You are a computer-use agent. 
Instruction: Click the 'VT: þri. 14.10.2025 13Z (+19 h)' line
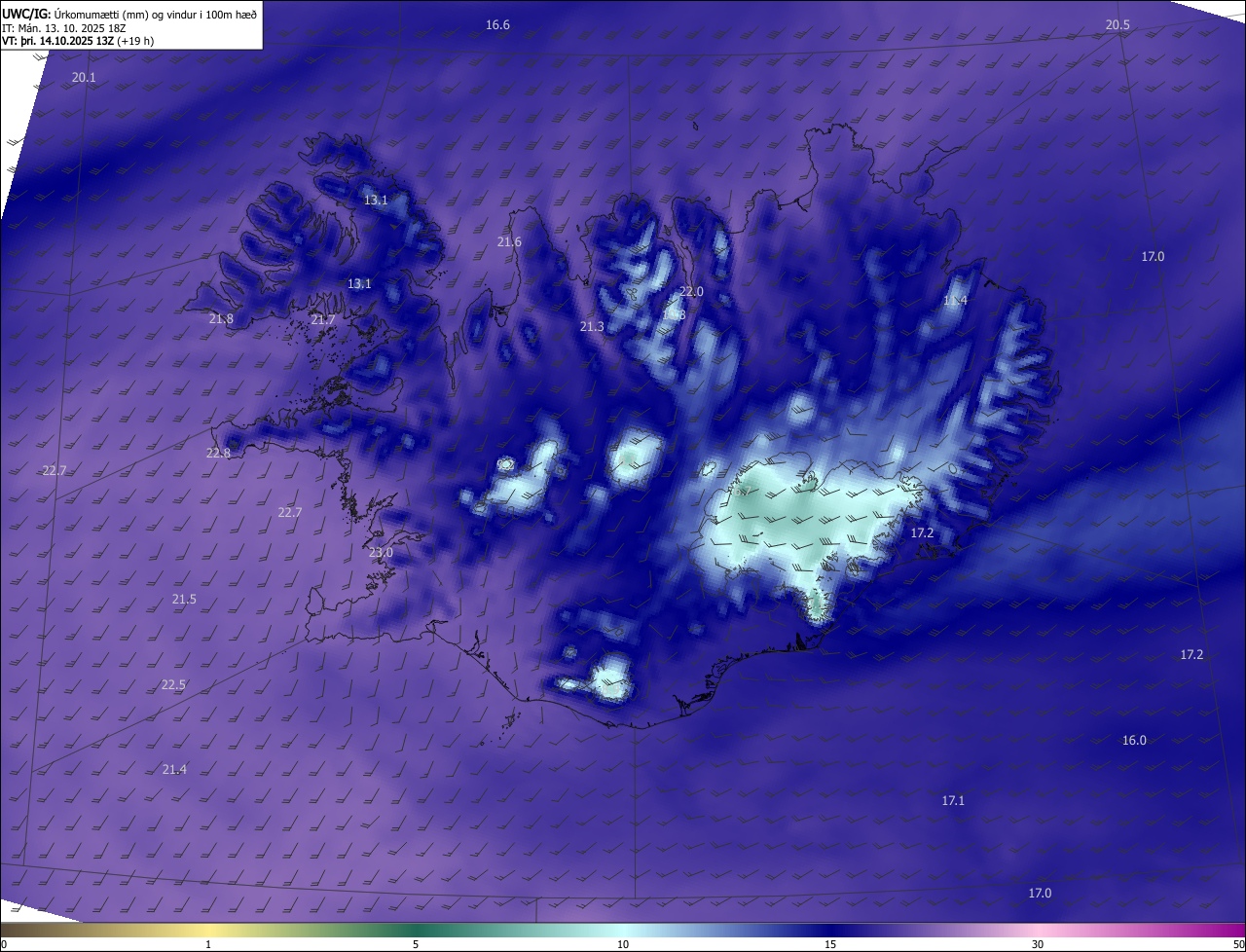[78, 41]
